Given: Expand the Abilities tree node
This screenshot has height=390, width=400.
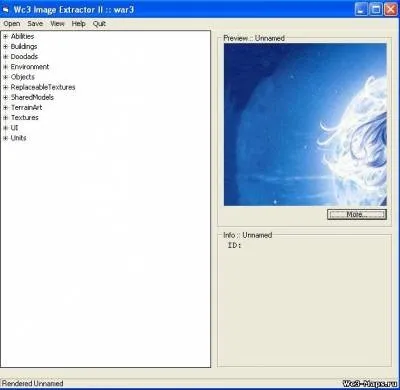Looking at the screenshot, I should (5, 36).
